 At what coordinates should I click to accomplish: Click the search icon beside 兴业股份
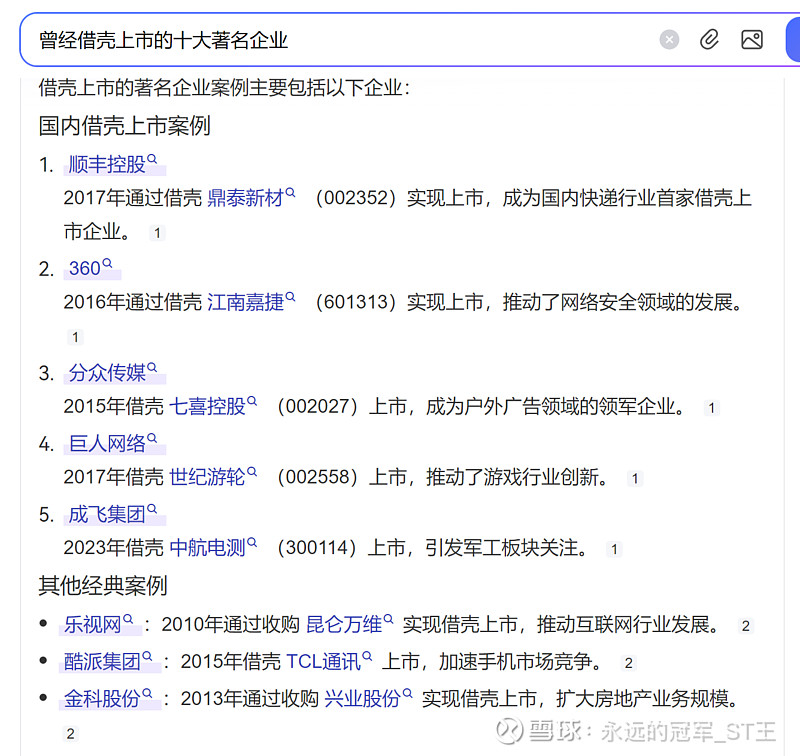(x=407, y=693)
